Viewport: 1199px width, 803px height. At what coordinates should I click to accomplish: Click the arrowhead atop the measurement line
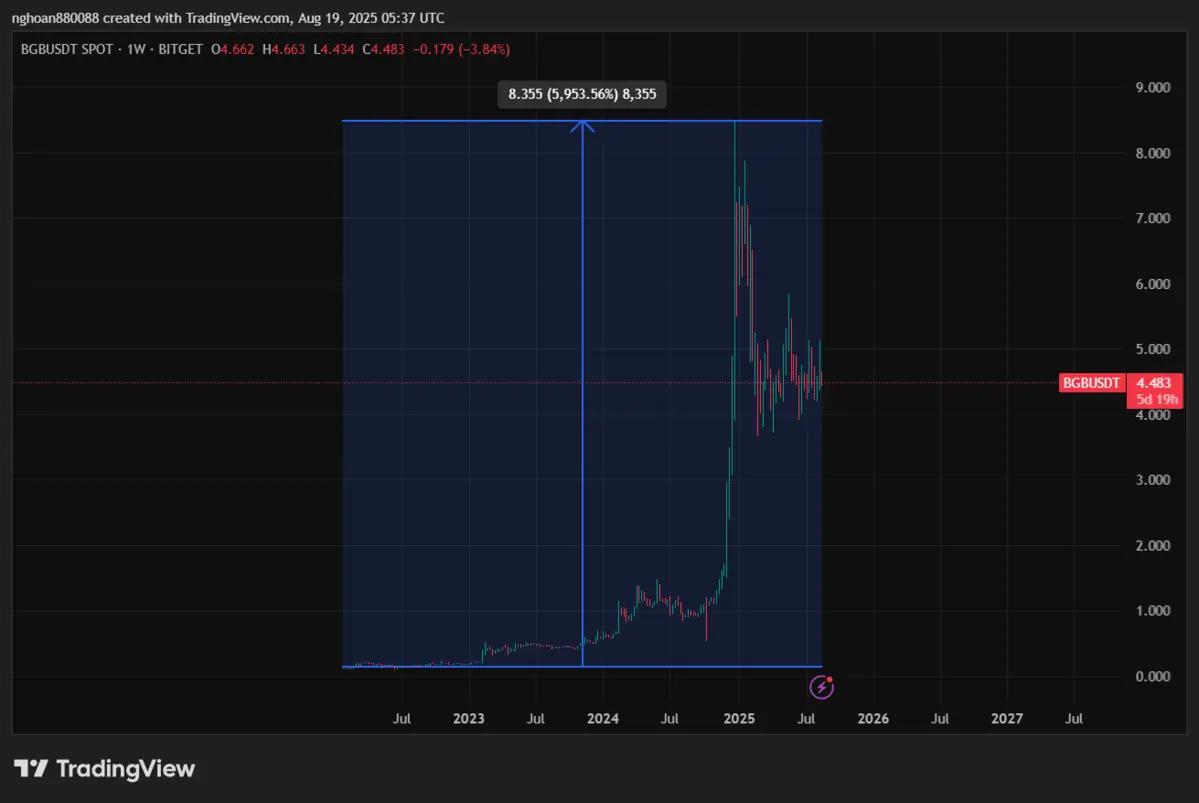pos(583,125)
